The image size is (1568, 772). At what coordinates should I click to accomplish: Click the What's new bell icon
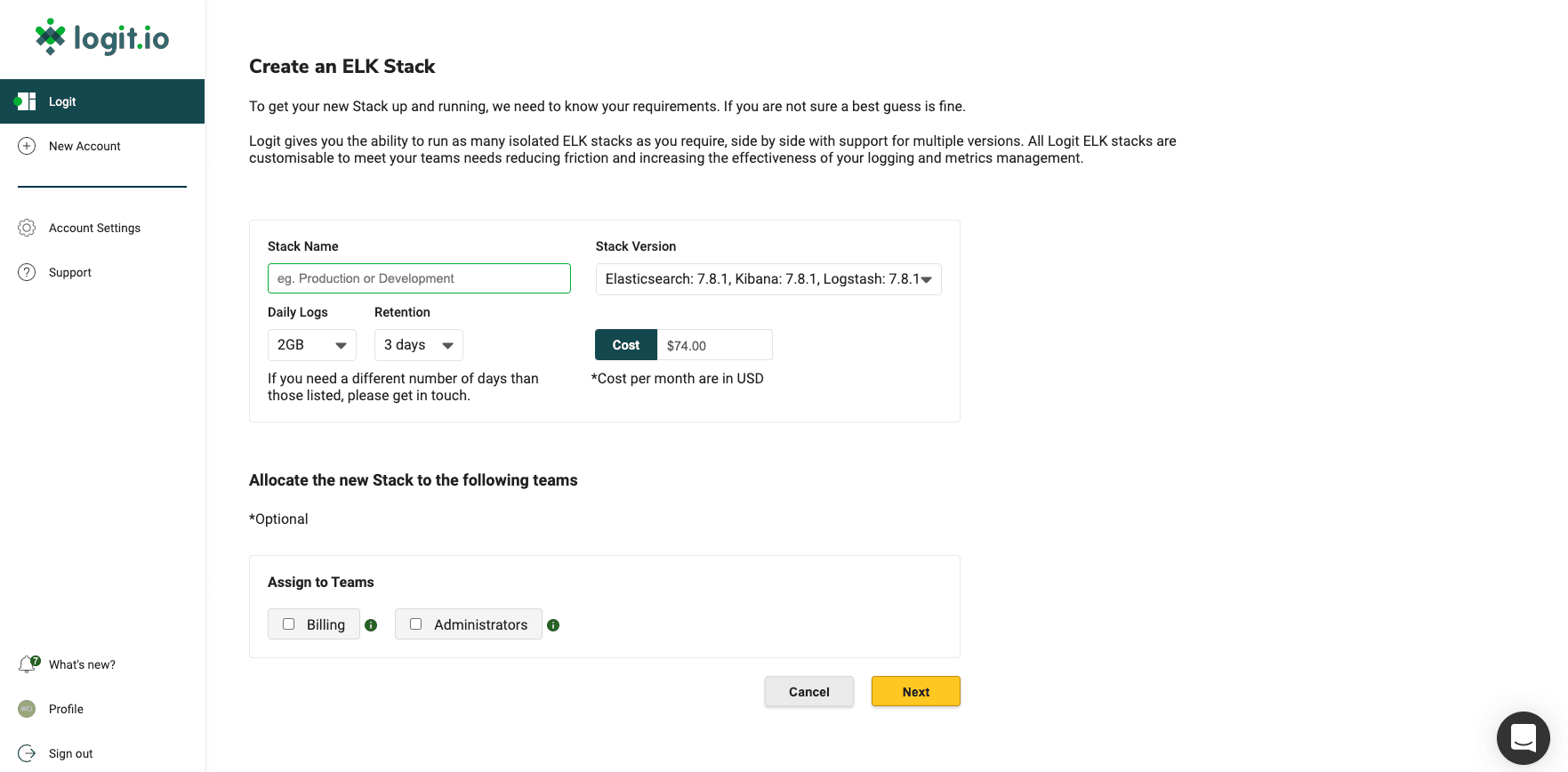pos(28,664)
